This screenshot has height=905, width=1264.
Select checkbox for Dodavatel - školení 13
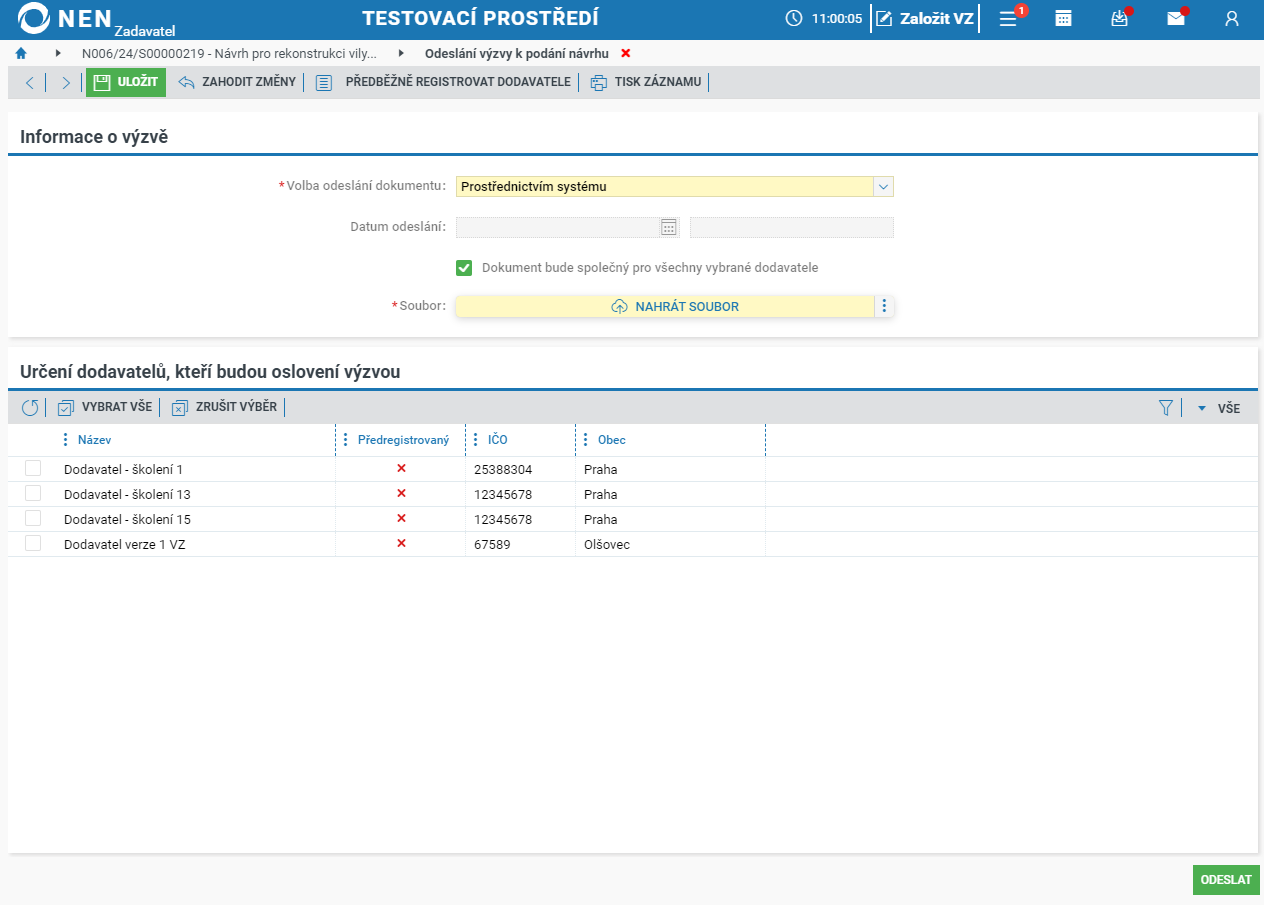(x=33, y=493)
